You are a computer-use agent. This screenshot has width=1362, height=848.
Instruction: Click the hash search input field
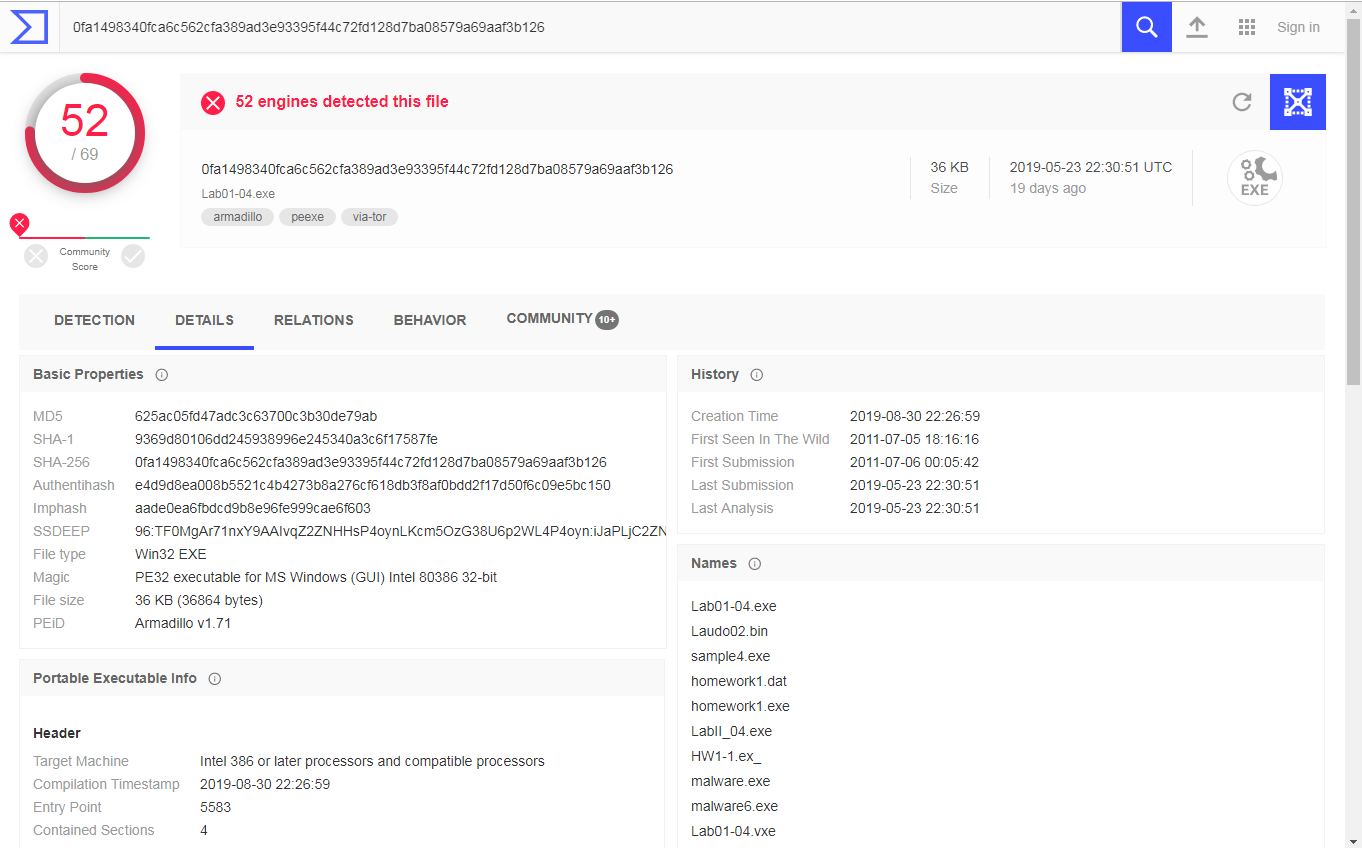590,27
